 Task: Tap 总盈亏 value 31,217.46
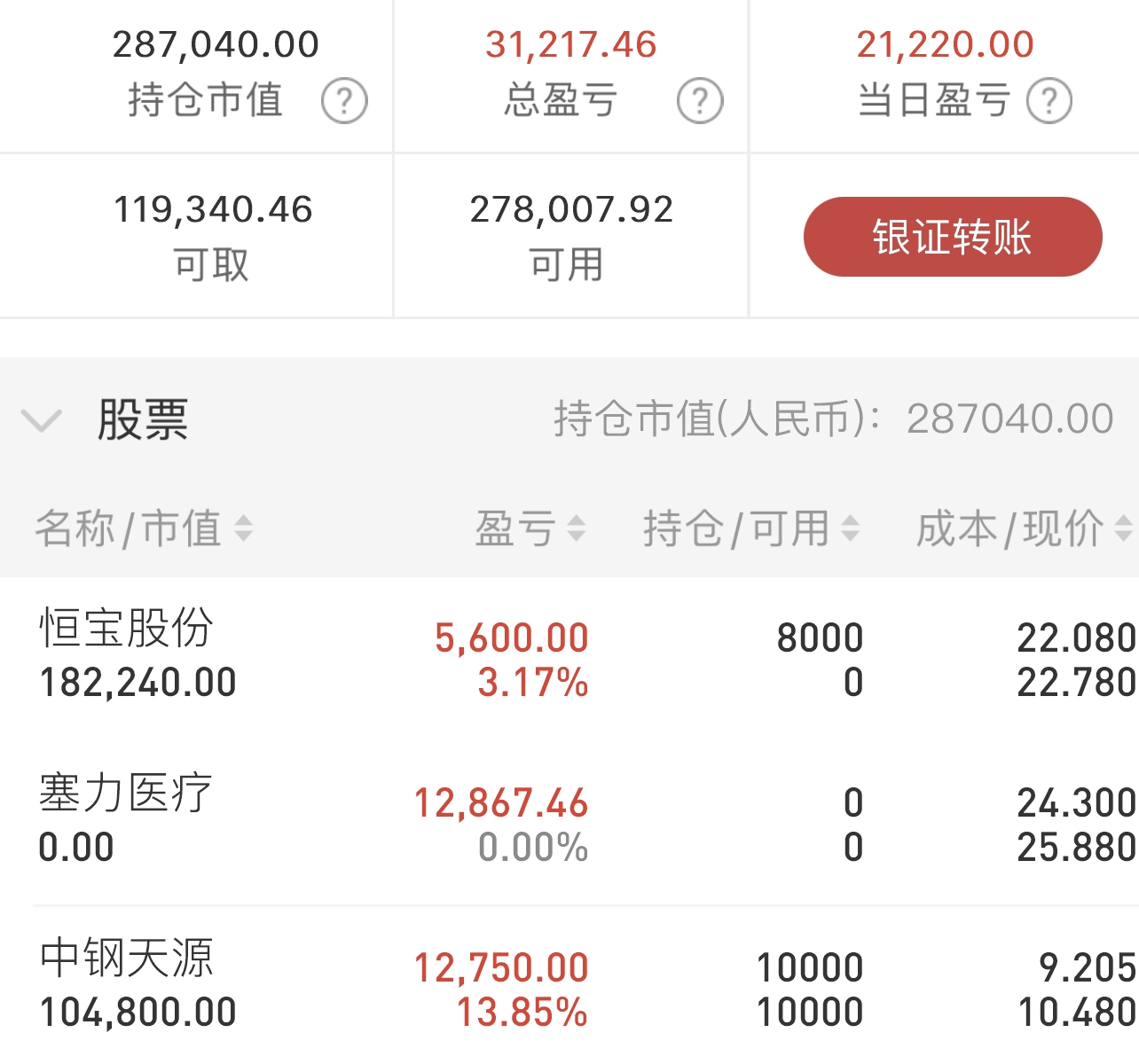tap(571, 44)
